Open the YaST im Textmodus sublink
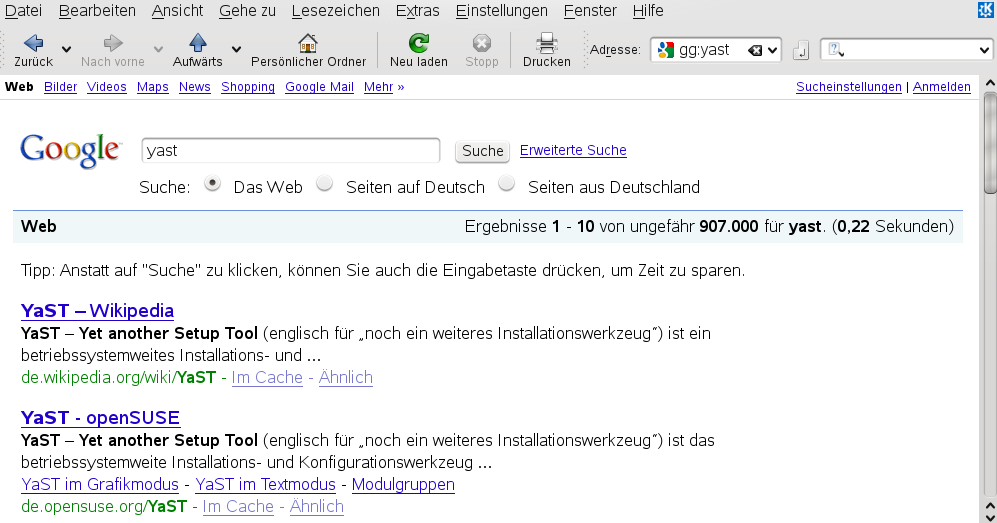The width and height of the screenshot is (997, 523). [266, 484]
